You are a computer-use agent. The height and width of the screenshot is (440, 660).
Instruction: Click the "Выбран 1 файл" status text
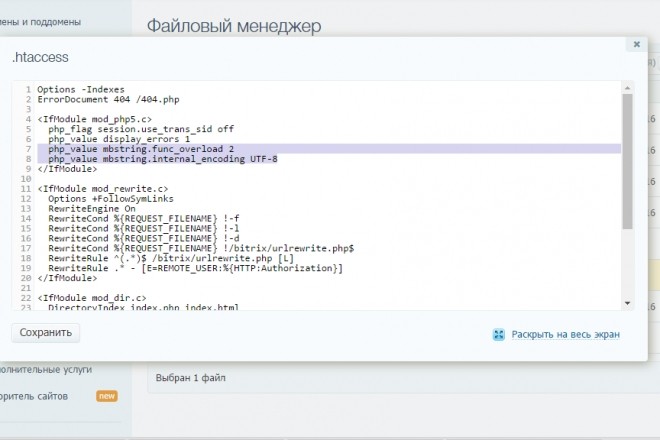click(x=190, y=378)
